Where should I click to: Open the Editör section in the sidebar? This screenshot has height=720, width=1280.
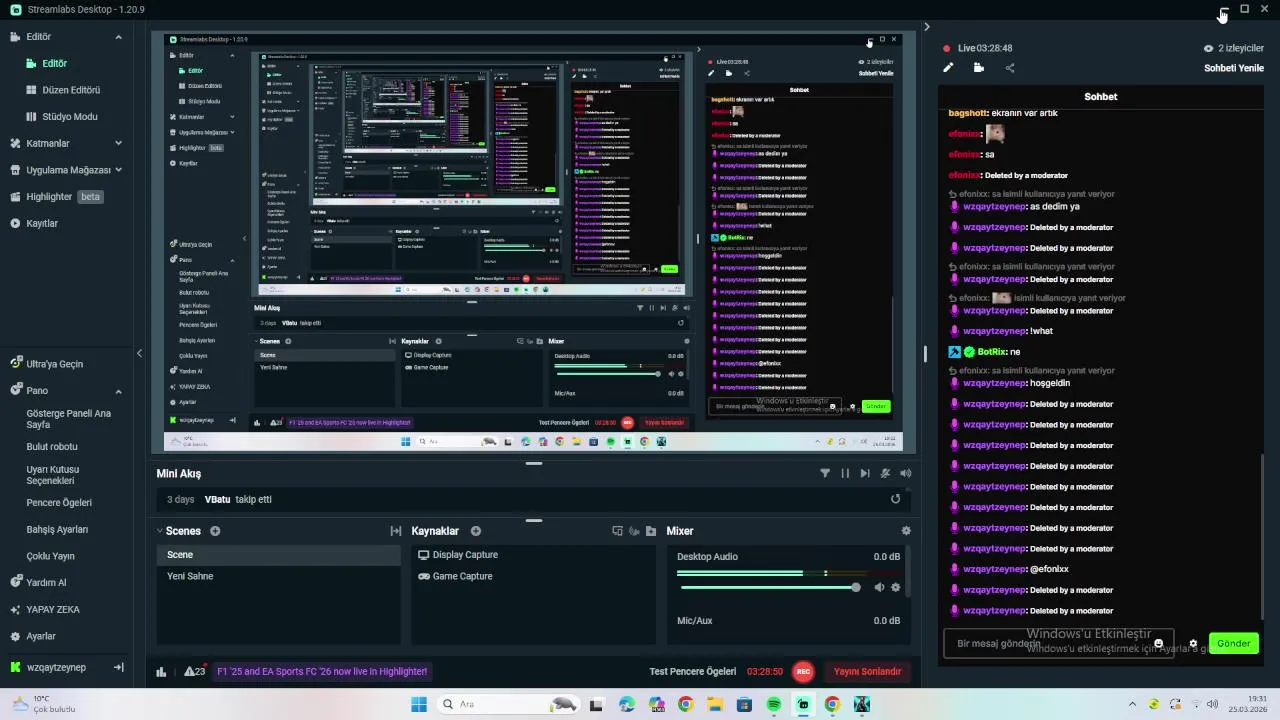pos(38,36)
